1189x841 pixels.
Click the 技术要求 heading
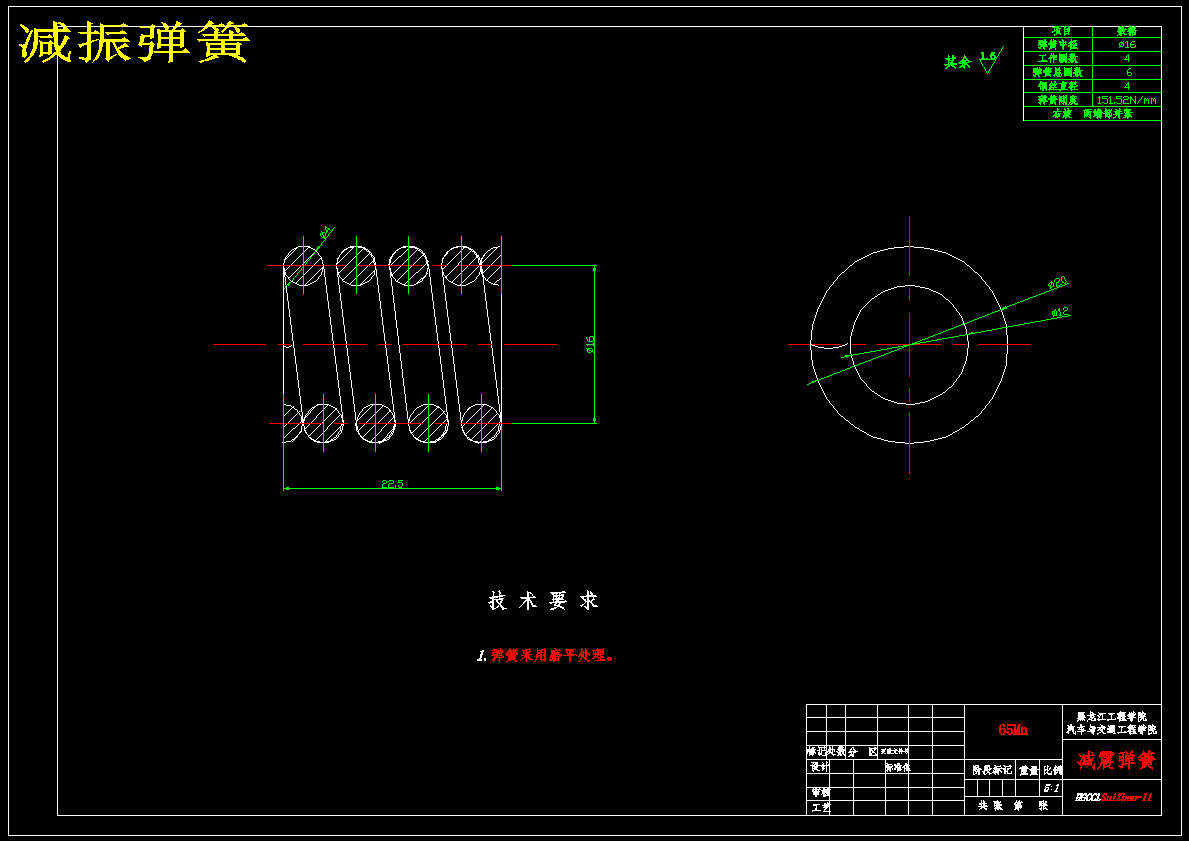(x=543, y=601)
